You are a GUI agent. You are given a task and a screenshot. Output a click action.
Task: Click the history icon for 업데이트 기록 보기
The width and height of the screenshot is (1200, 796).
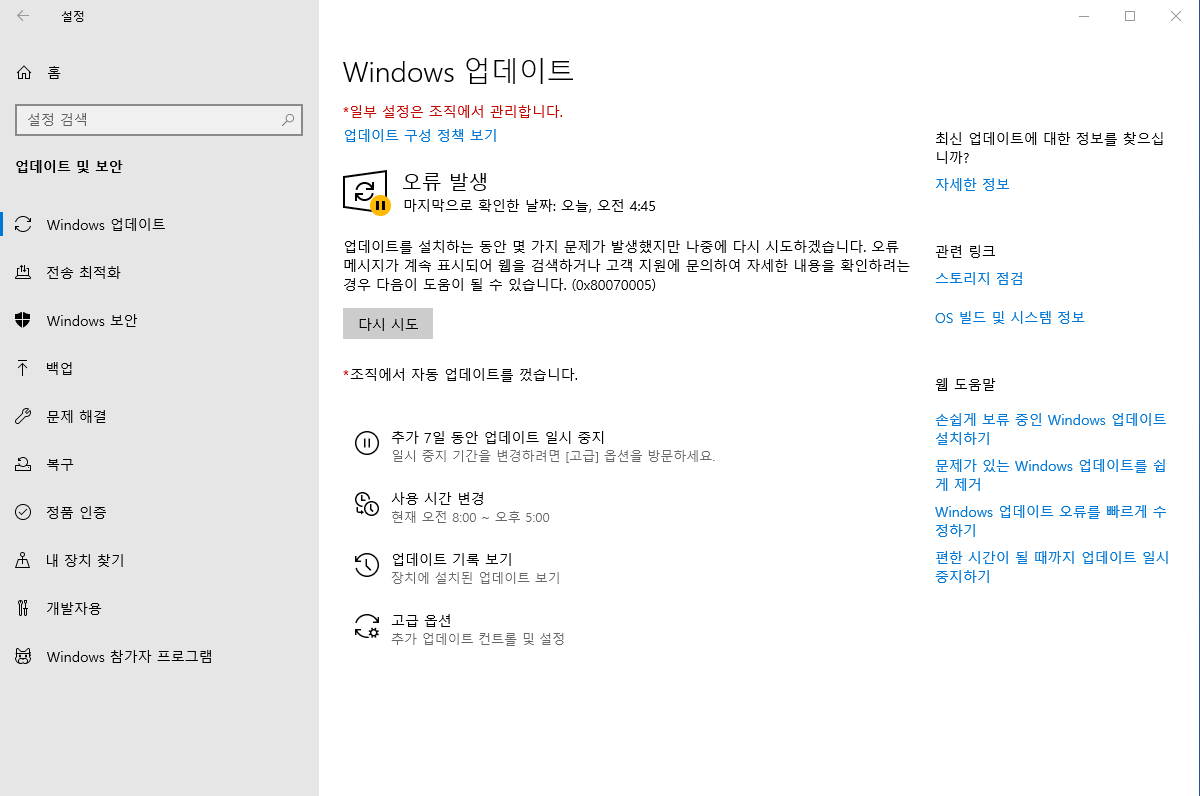pyautogui.click(x=367, y=565)
